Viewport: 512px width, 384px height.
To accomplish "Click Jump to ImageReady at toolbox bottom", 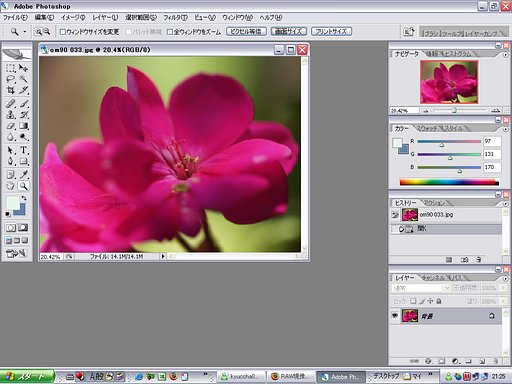I will click(x=16, y=253).
